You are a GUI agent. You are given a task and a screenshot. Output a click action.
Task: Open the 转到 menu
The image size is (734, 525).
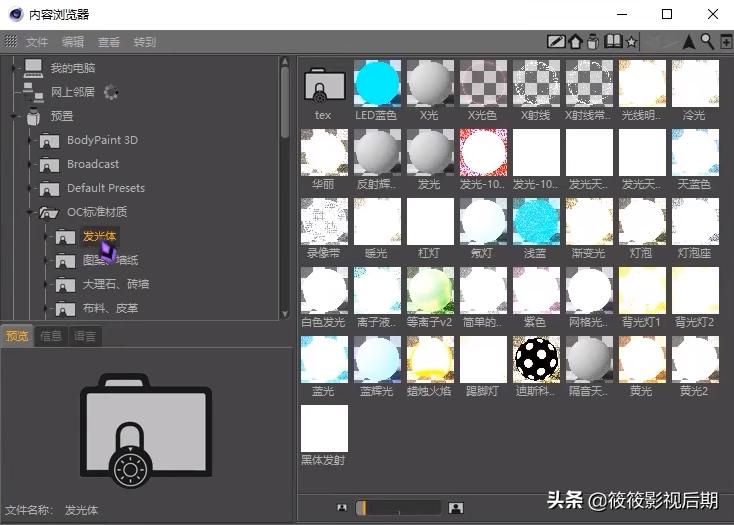coord(145,42)
